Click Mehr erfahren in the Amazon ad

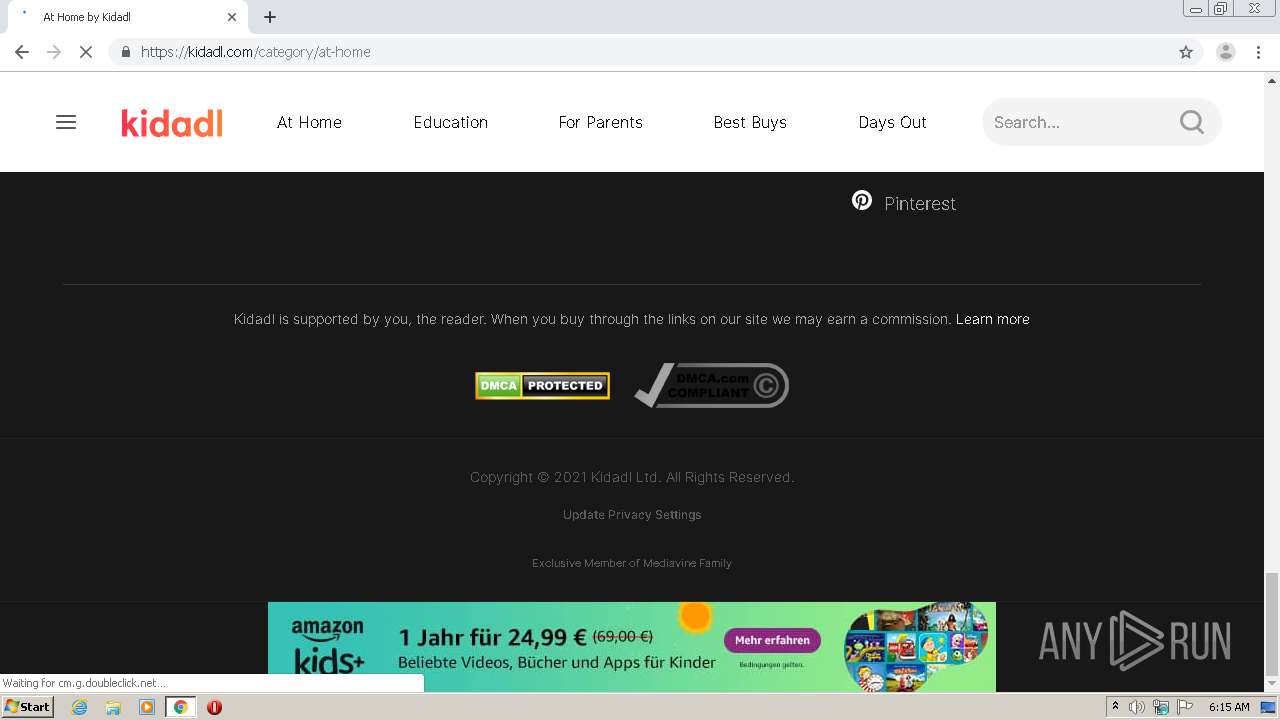point(772,640)
